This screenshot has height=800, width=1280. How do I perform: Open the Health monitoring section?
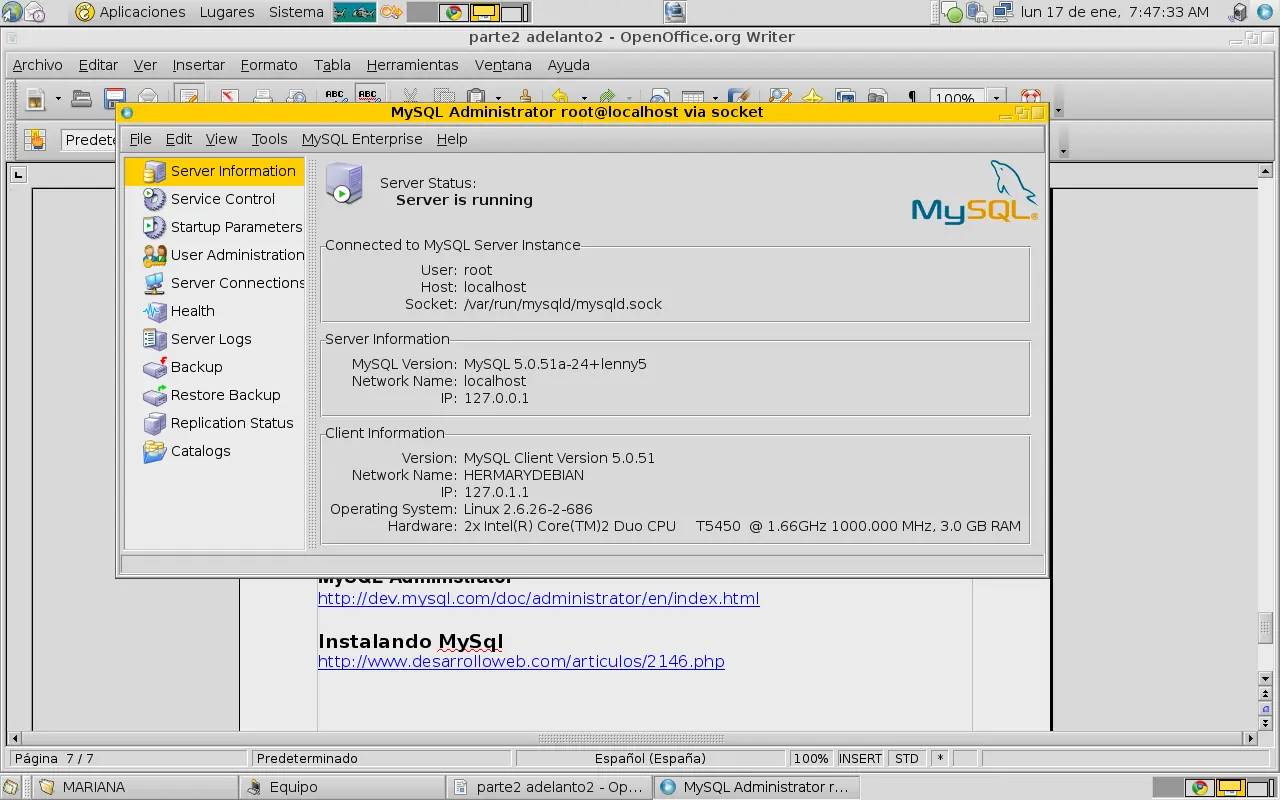tap(214, 311)
